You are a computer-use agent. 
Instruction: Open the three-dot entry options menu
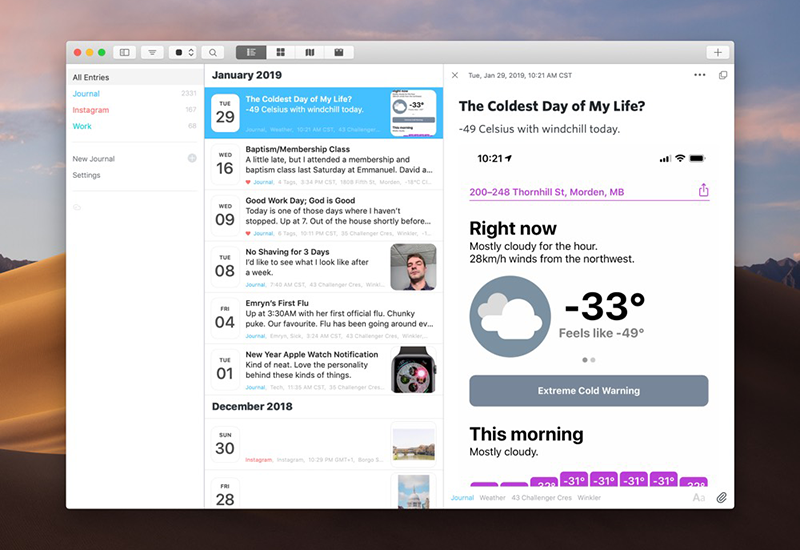[699, 75]
